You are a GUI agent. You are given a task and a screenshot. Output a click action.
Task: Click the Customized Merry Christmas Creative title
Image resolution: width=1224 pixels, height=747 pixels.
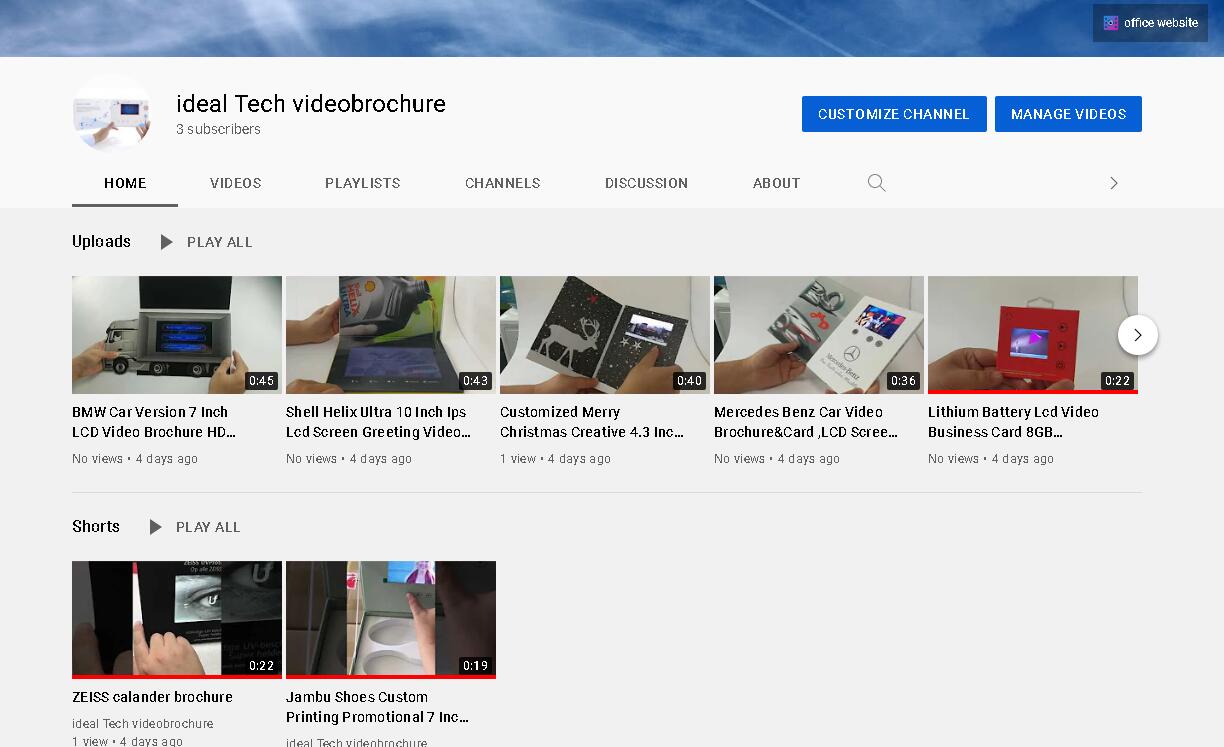[x=592, y=422]
